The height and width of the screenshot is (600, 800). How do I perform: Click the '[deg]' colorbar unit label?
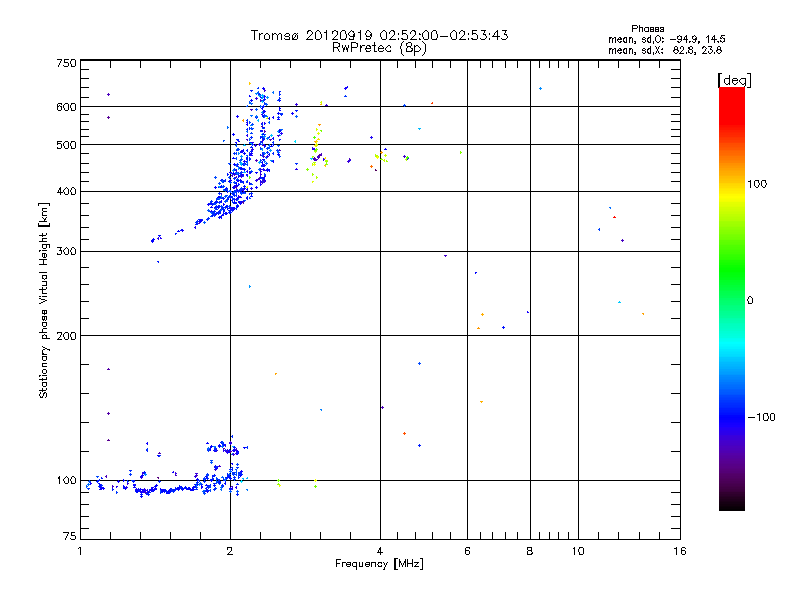point(734,80)
